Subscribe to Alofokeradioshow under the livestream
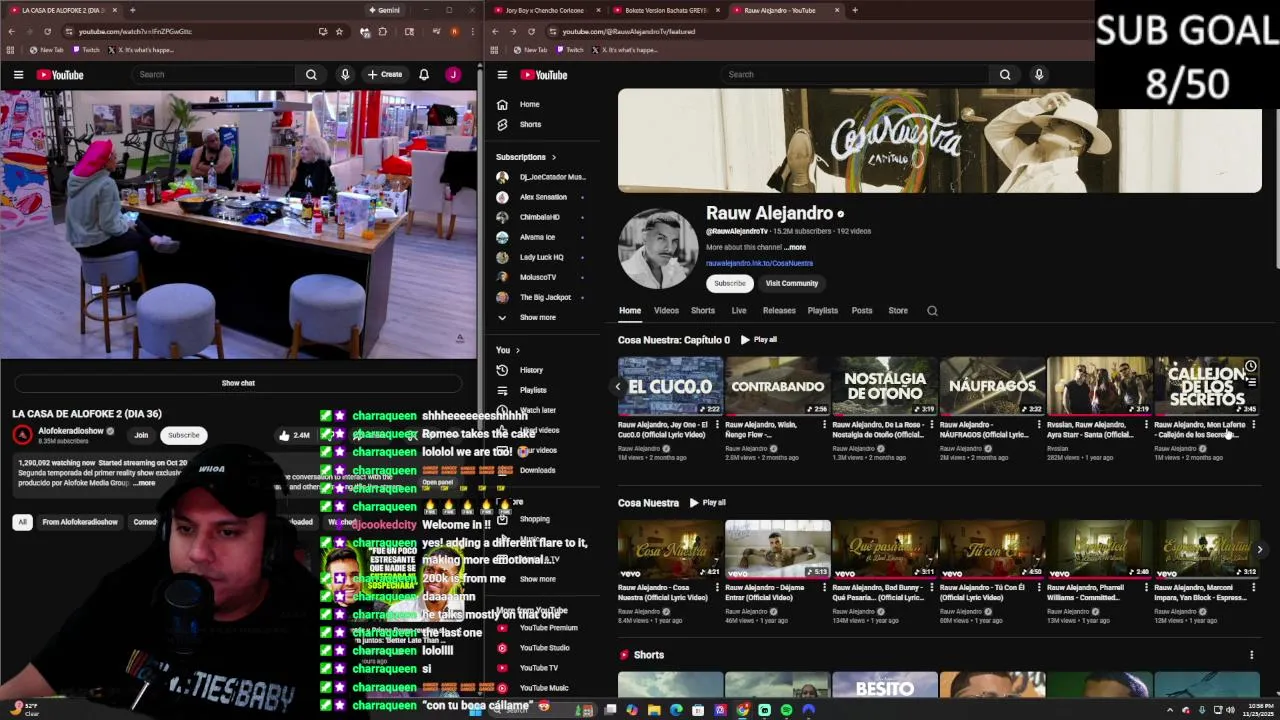 tap(183, 435)
